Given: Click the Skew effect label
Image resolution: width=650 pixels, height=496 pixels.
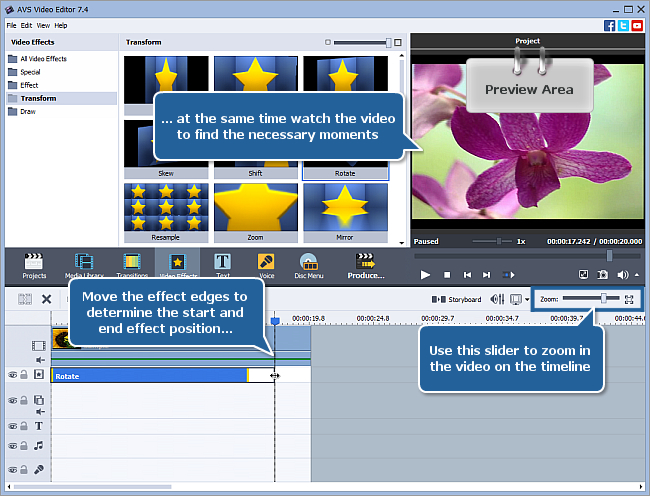Looking at the screenshot, I should click(x=166, y=174).
